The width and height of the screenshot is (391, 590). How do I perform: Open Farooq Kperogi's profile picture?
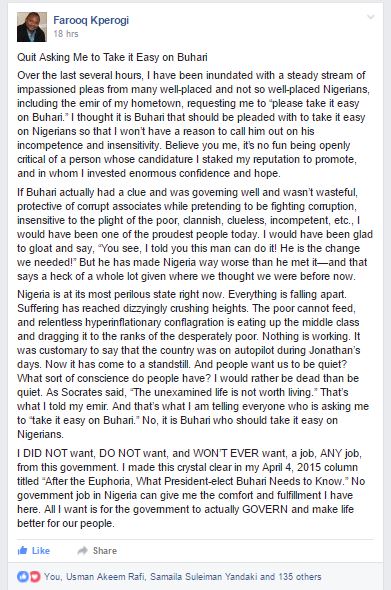coord(32,27)
